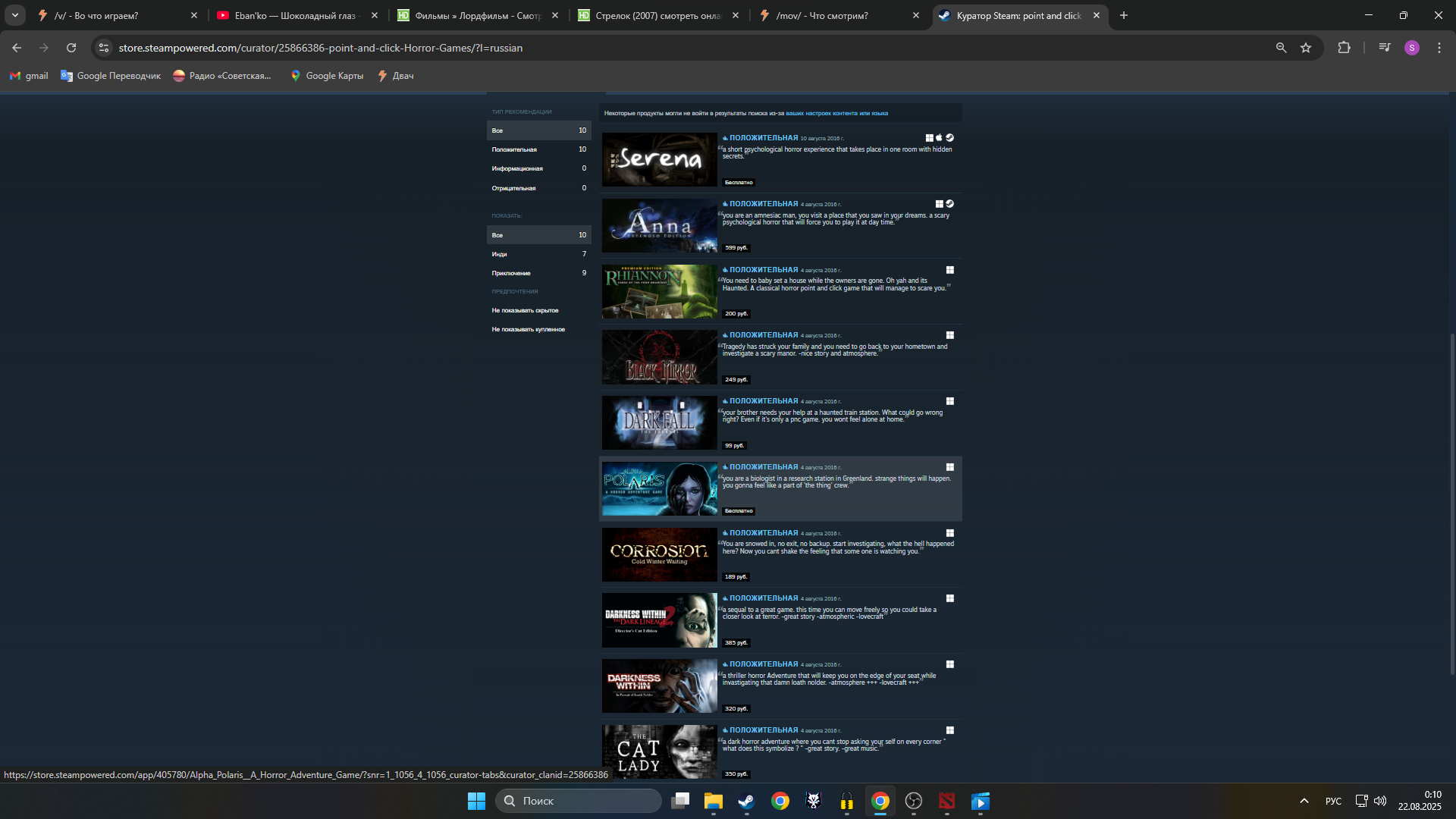Click the media control icon in toolbar
1456x819 pixels.
[x=1385, y=48]
